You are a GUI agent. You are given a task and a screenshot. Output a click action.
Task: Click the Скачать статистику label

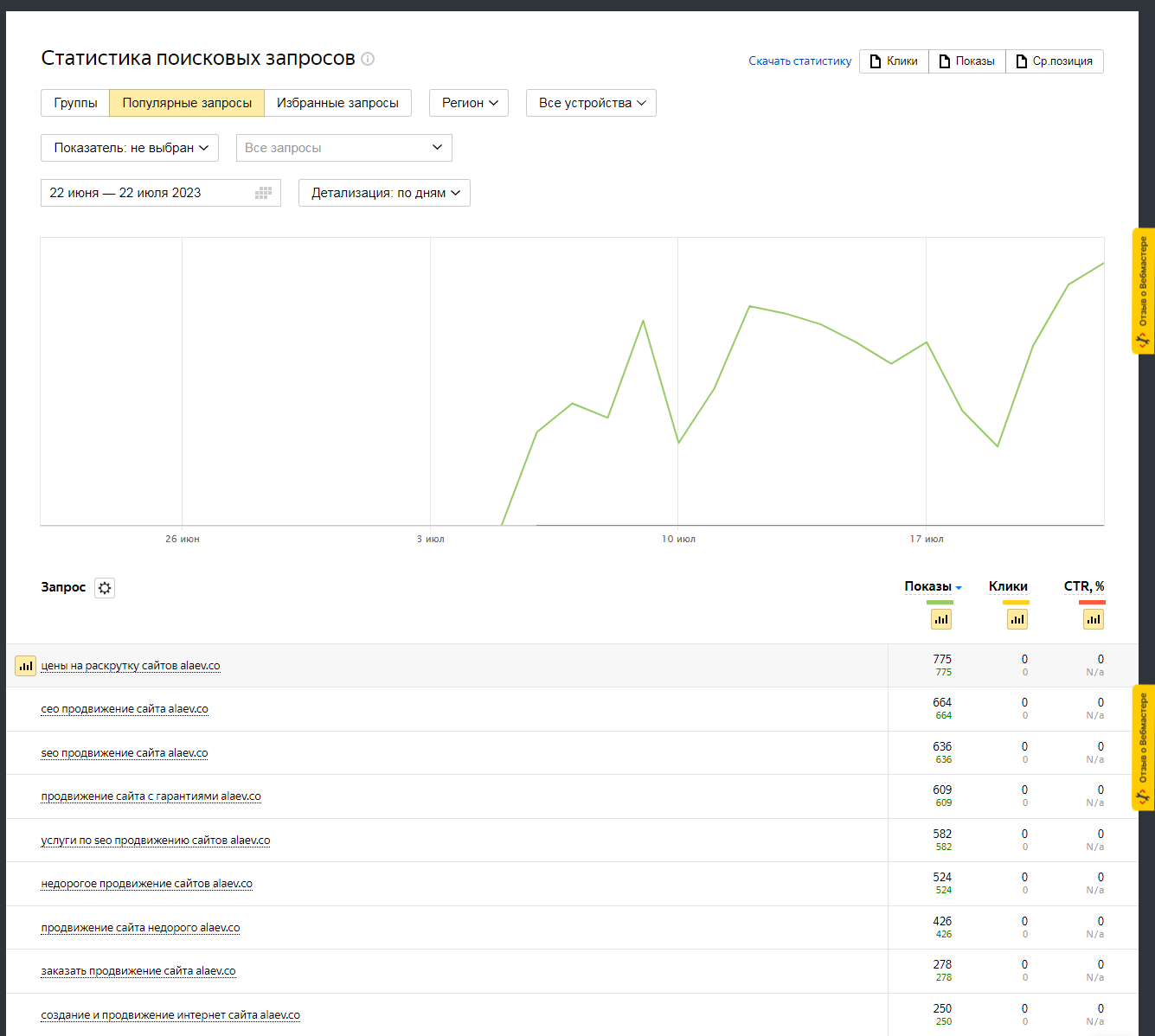(x=799, y=61)
